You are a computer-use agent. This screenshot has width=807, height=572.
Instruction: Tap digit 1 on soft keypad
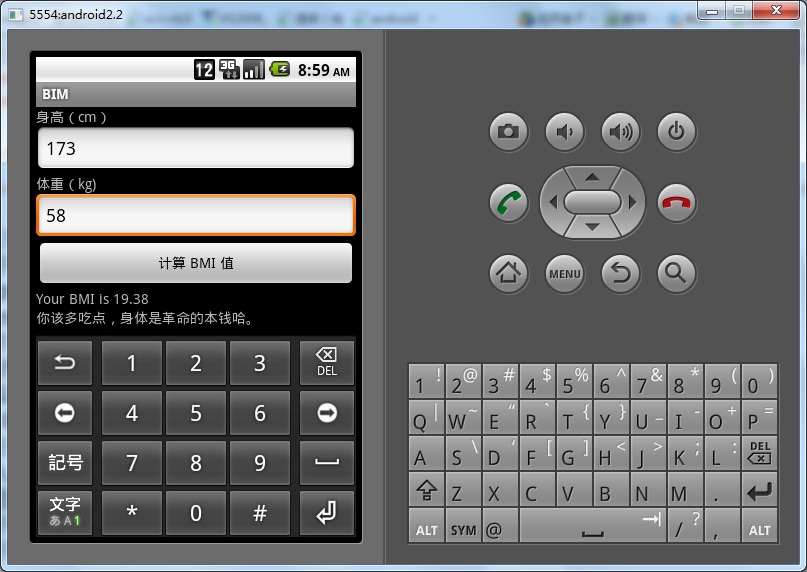click(x=132, y=363)
